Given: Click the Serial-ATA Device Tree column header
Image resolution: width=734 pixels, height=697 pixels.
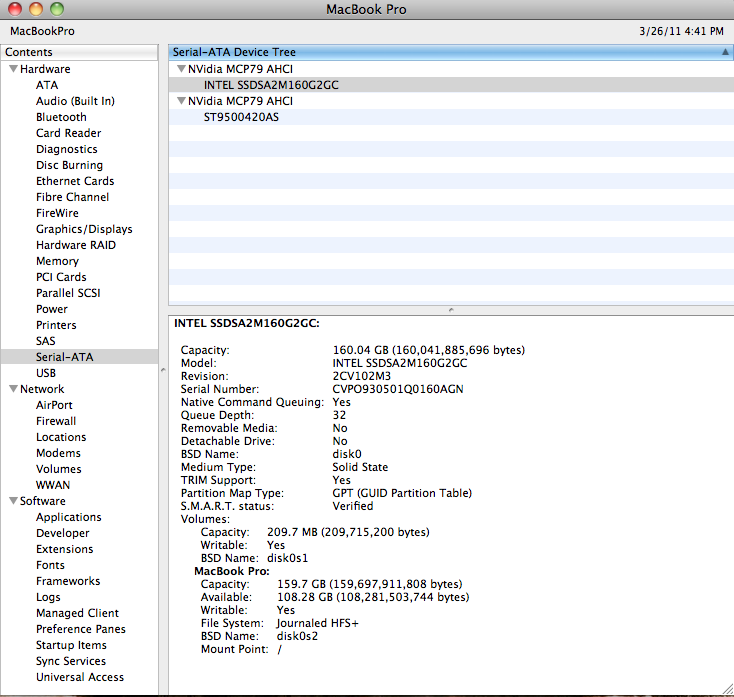Looking at the screenshot, I should (451, 52).
